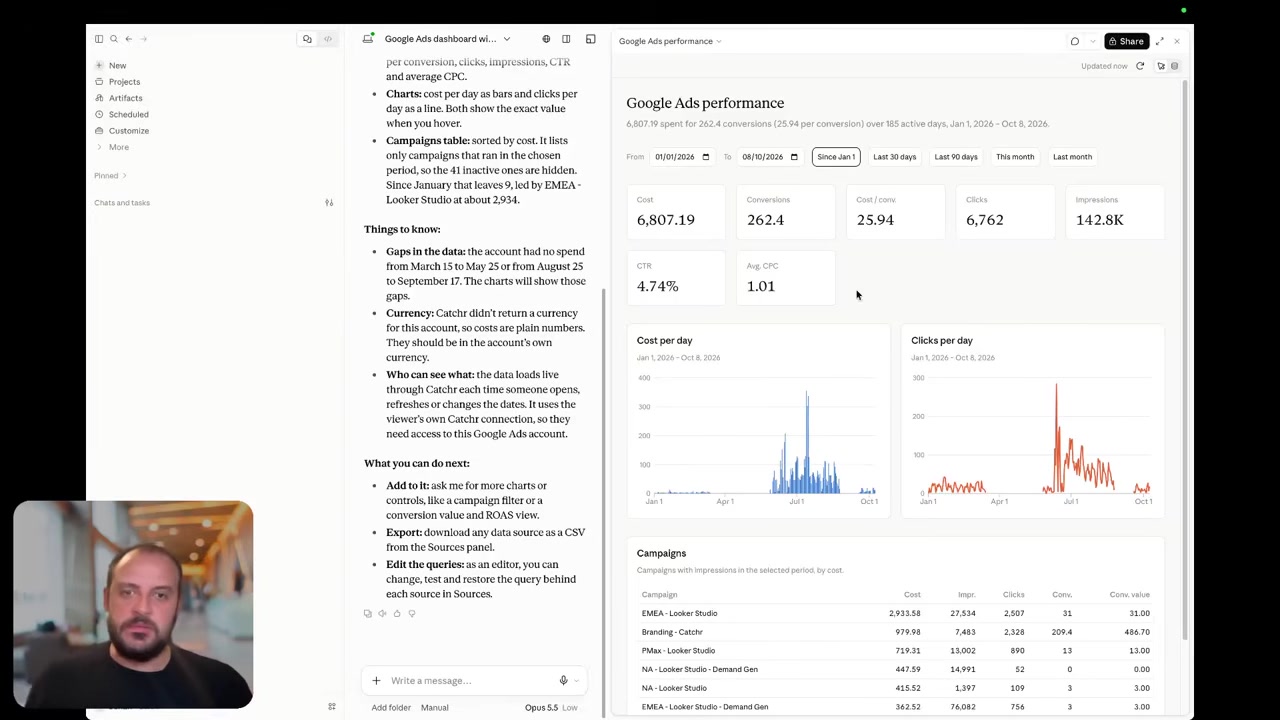Click the From date field 01/01/2026

click(681, 157)
